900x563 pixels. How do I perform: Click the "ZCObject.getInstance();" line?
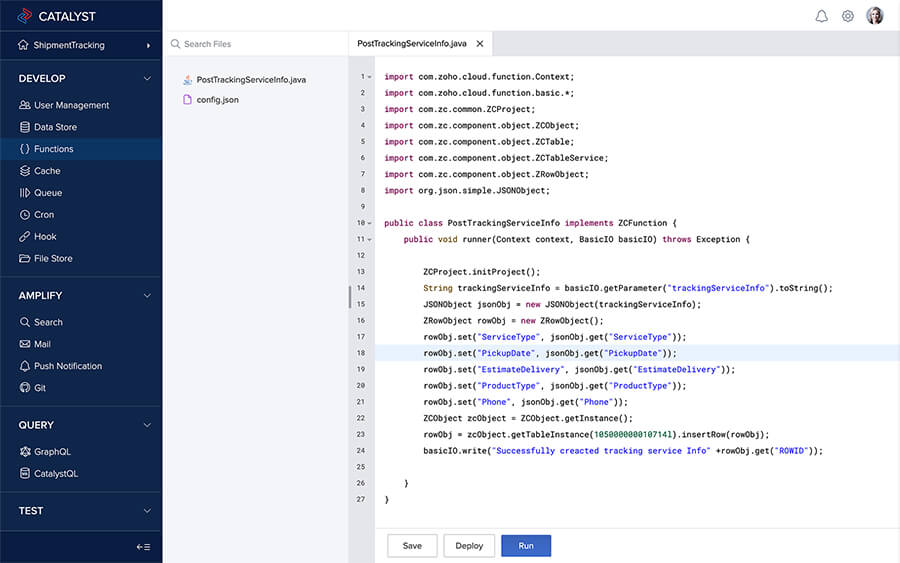click(528, 418)
